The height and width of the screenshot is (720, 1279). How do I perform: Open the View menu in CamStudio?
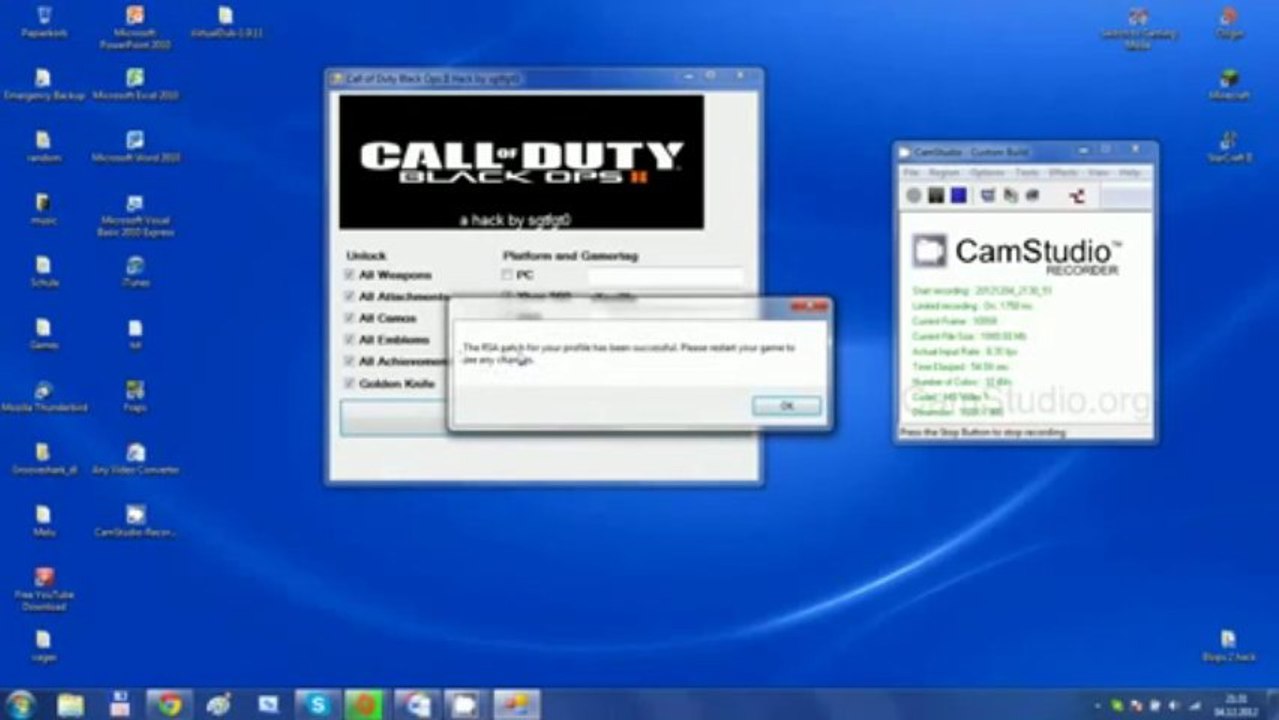pyautogui.click(x=1098, y=173)
